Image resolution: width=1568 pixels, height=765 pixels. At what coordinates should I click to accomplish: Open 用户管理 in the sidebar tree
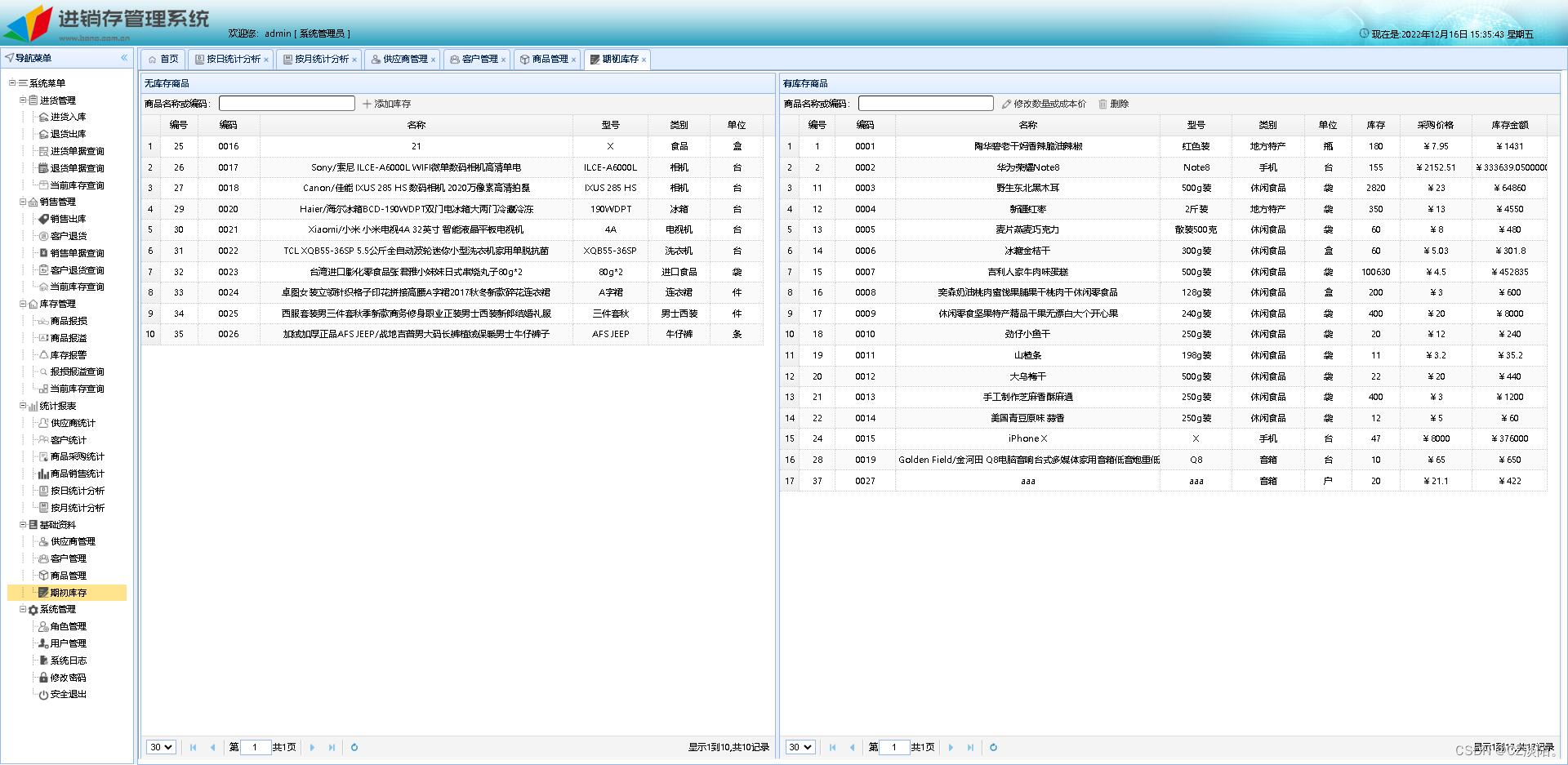[x=68, y=643]
